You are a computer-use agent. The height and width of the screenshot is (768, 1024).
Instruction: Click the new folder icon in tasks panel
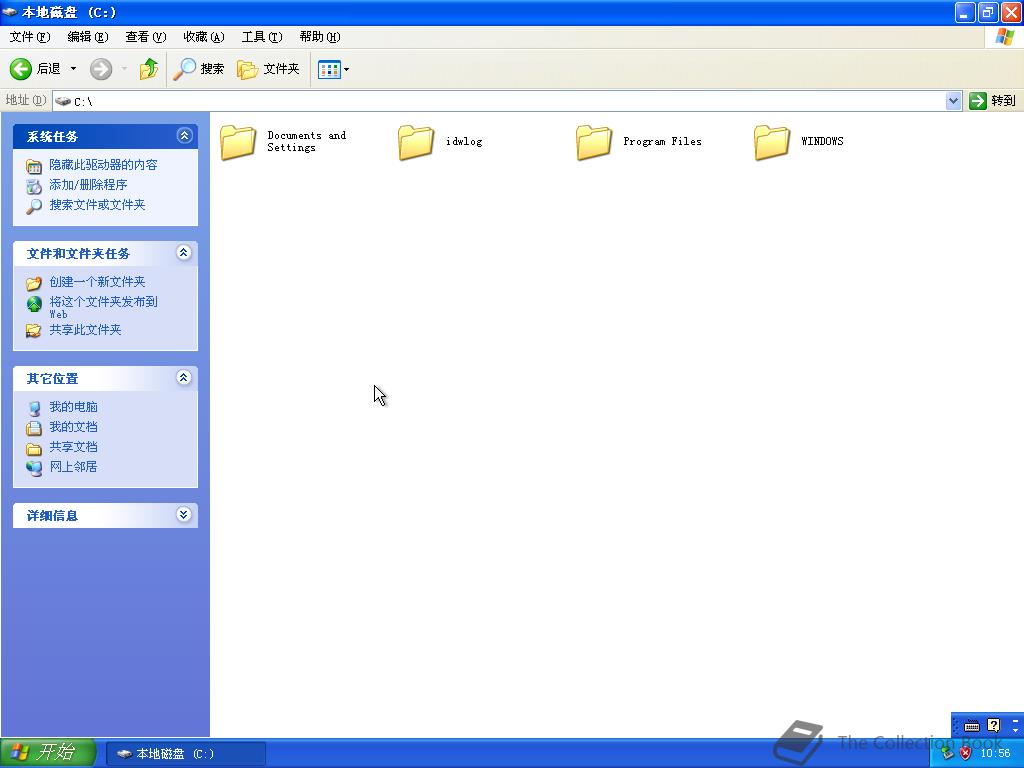pyautogui.click(x=34, y=283)
